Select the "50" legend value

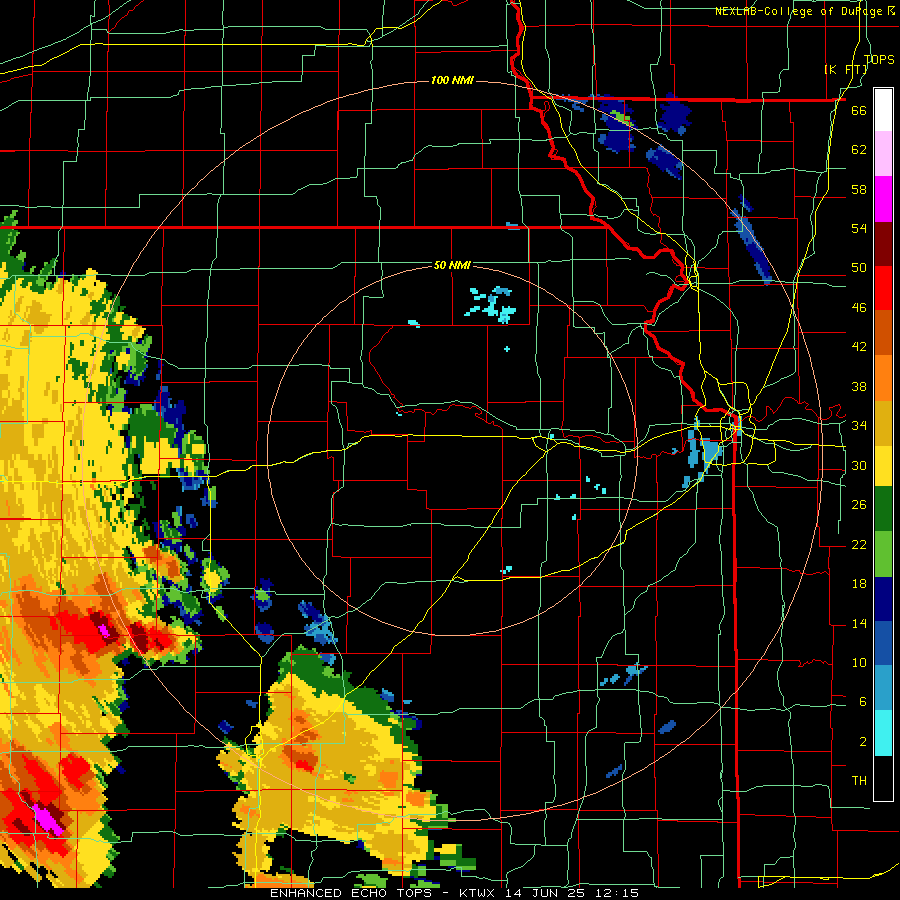[x=859, y=268]
